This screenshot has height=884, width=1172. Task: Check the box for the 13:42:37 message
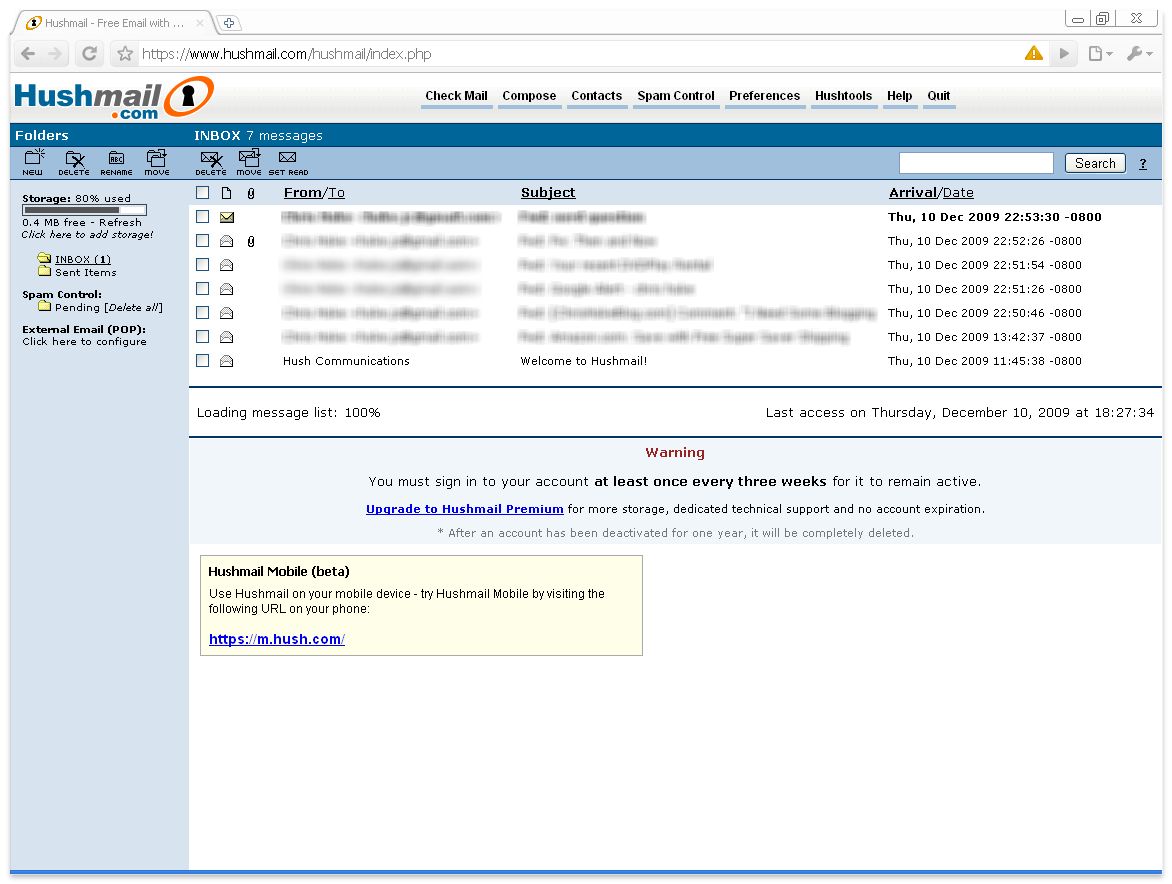tap(203, 336)
